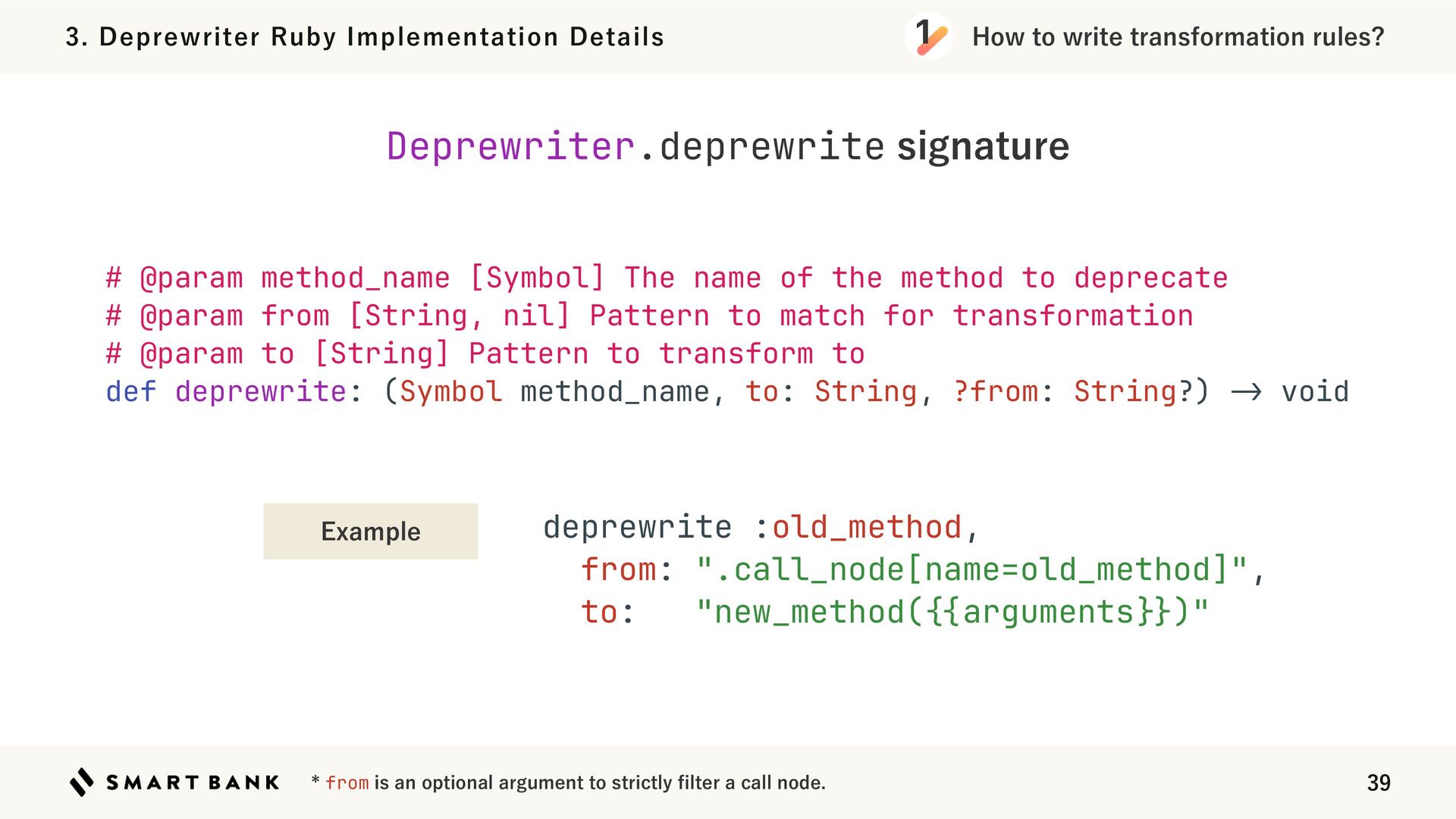This screenshot has height=819, width=1456.
Task: Click the '.call_node[name=old_method]' string
Action: point(971,570)
